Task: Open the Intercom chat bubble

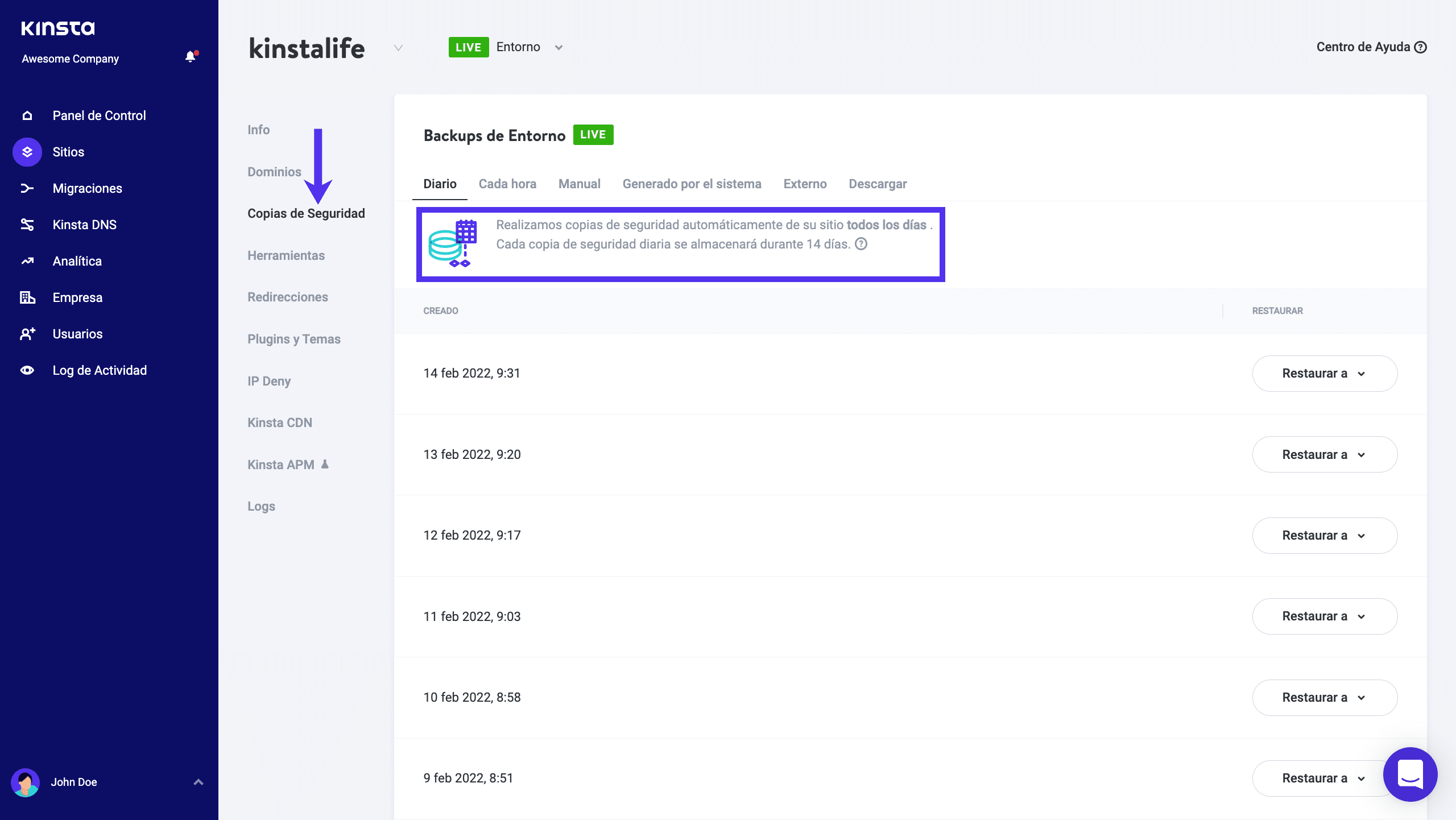Action: tap(1410, 774)
